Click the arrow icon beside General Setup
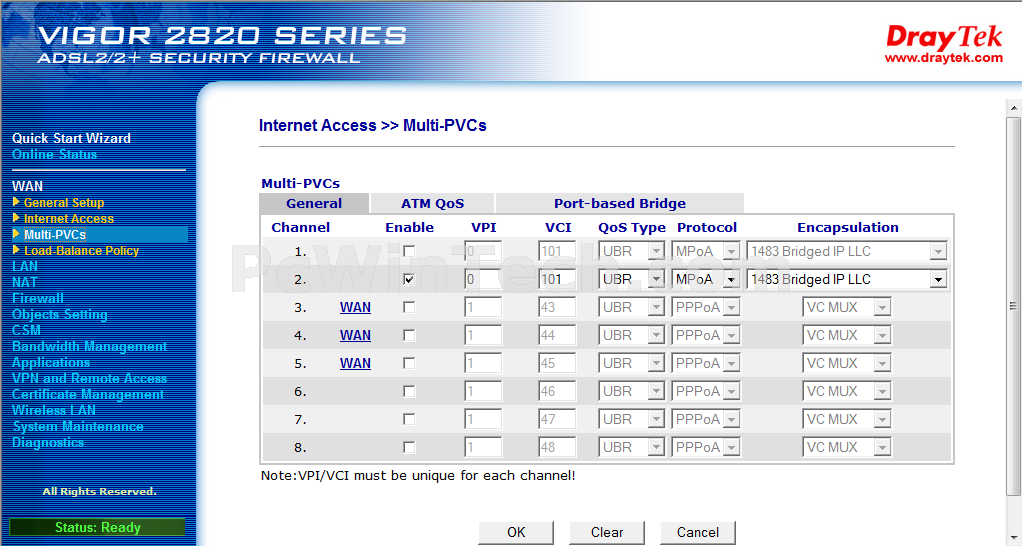1022x546 pixels. 16,202
